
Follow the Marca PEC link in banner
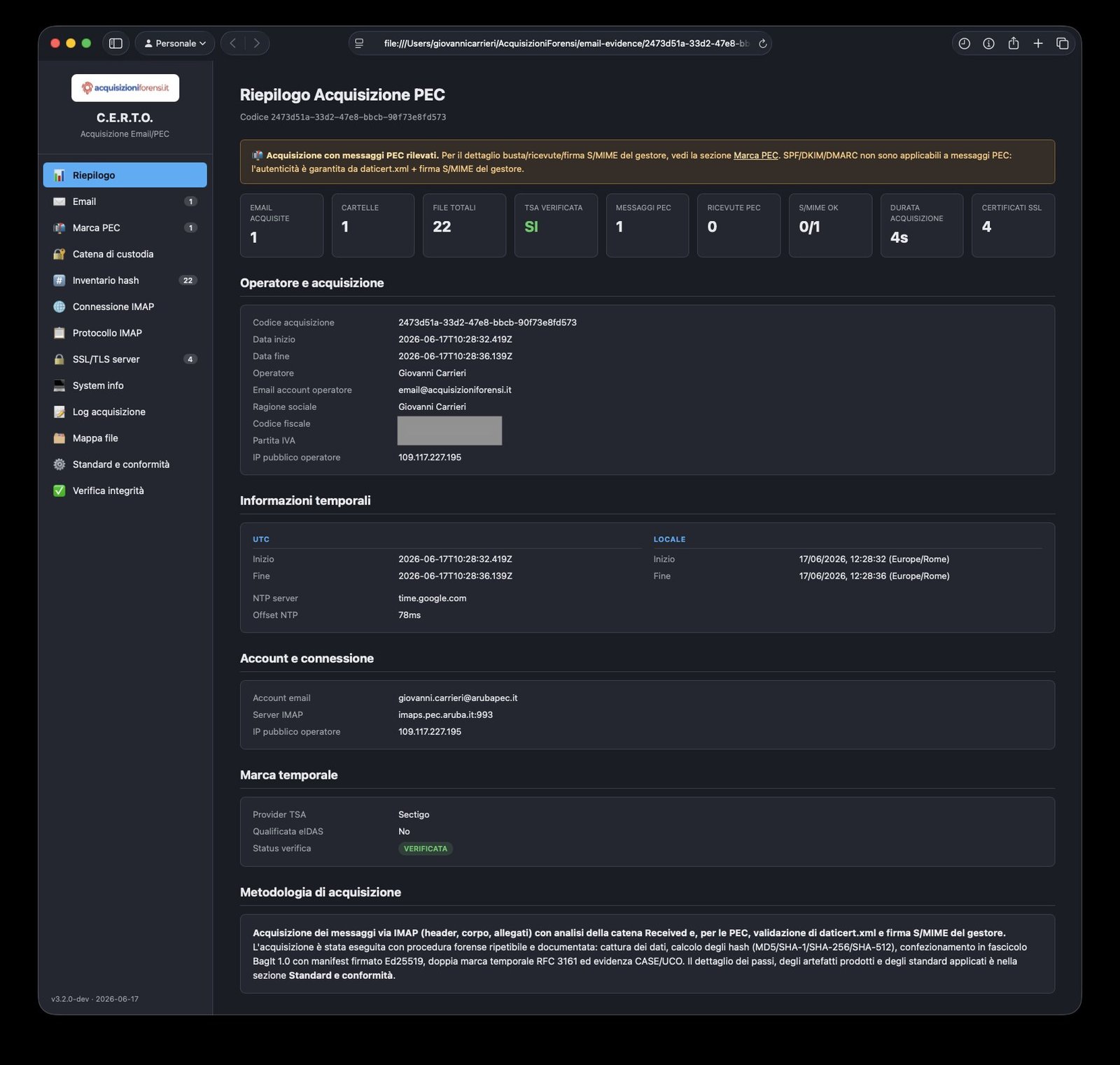pyautogui.click(x=755, y=155)
